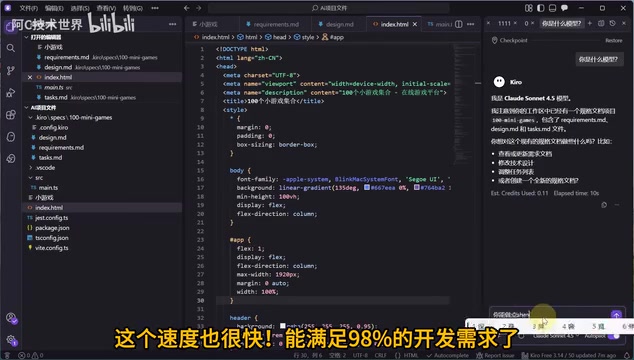Close the index.html editor tab
Screen dimensions: 634x360
pyautogui.click(x=415, y=24)
